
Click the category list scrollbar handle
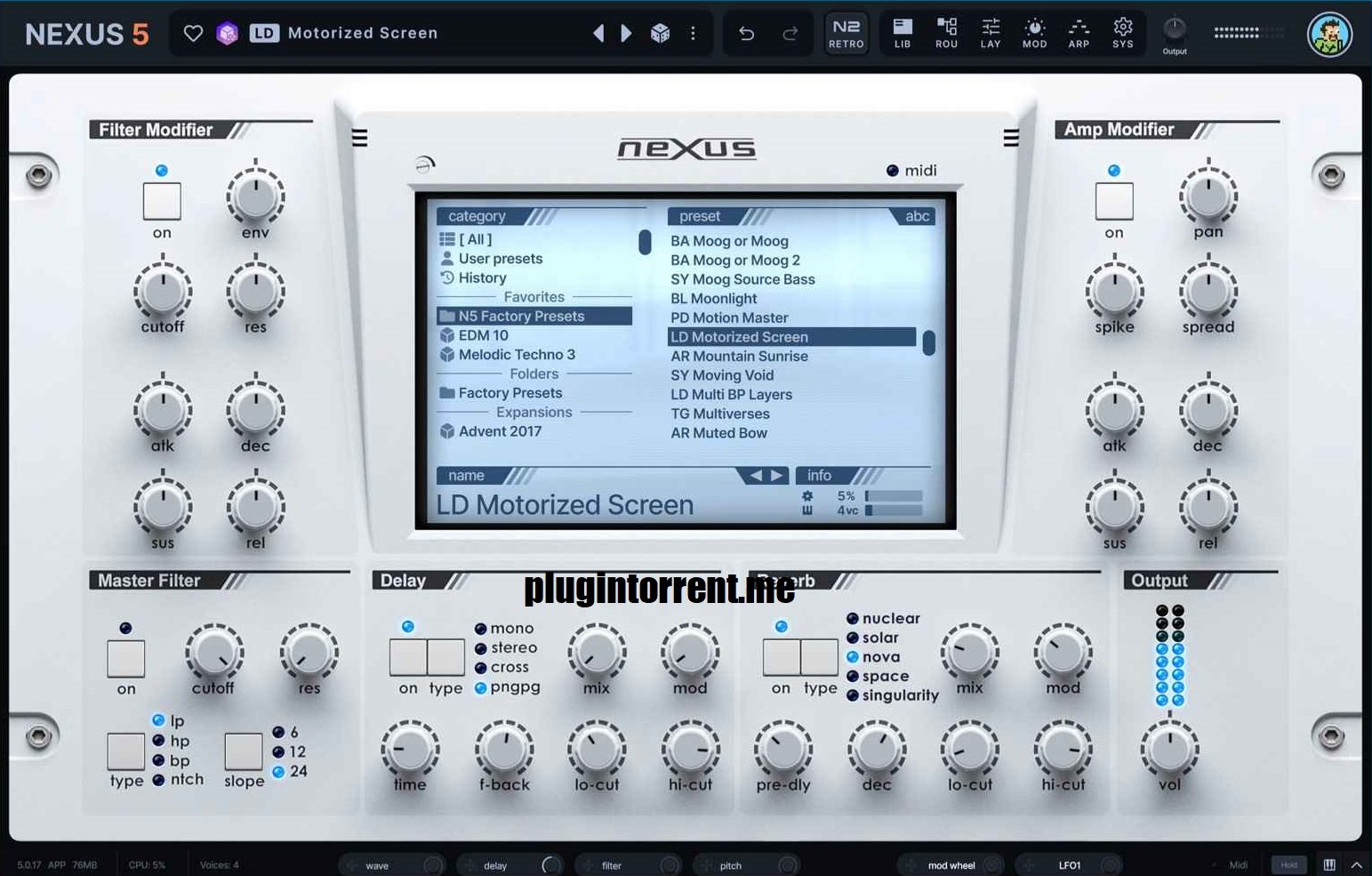(x=645, y=242)
